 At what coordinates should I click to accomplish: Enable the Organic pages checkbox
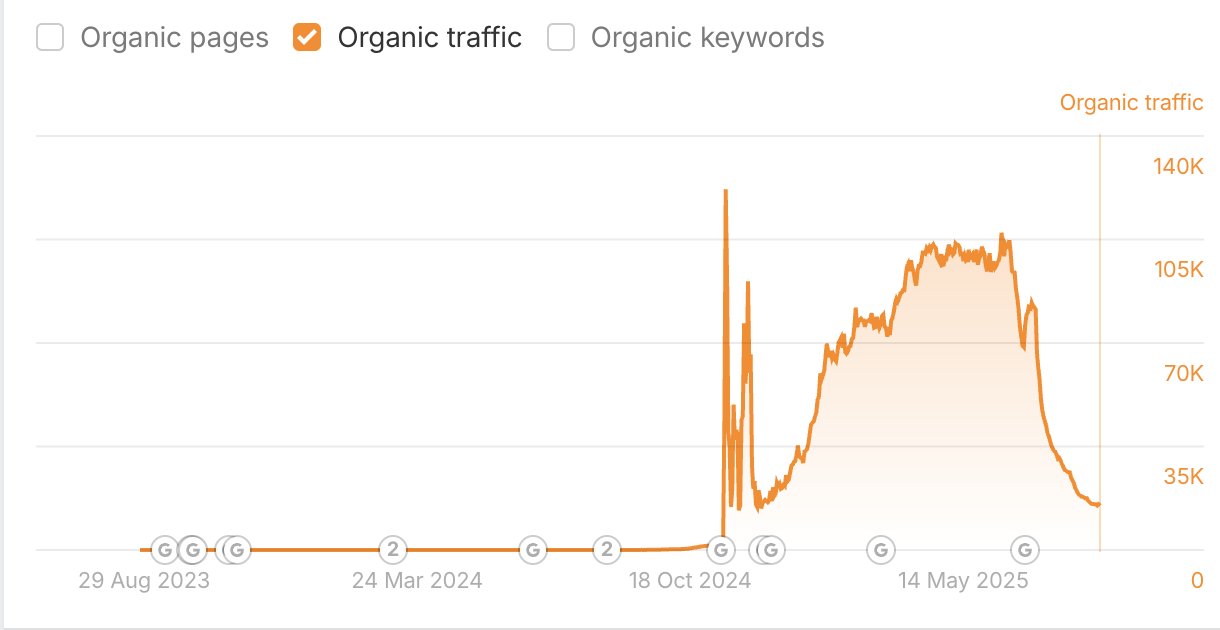(50, 38)
